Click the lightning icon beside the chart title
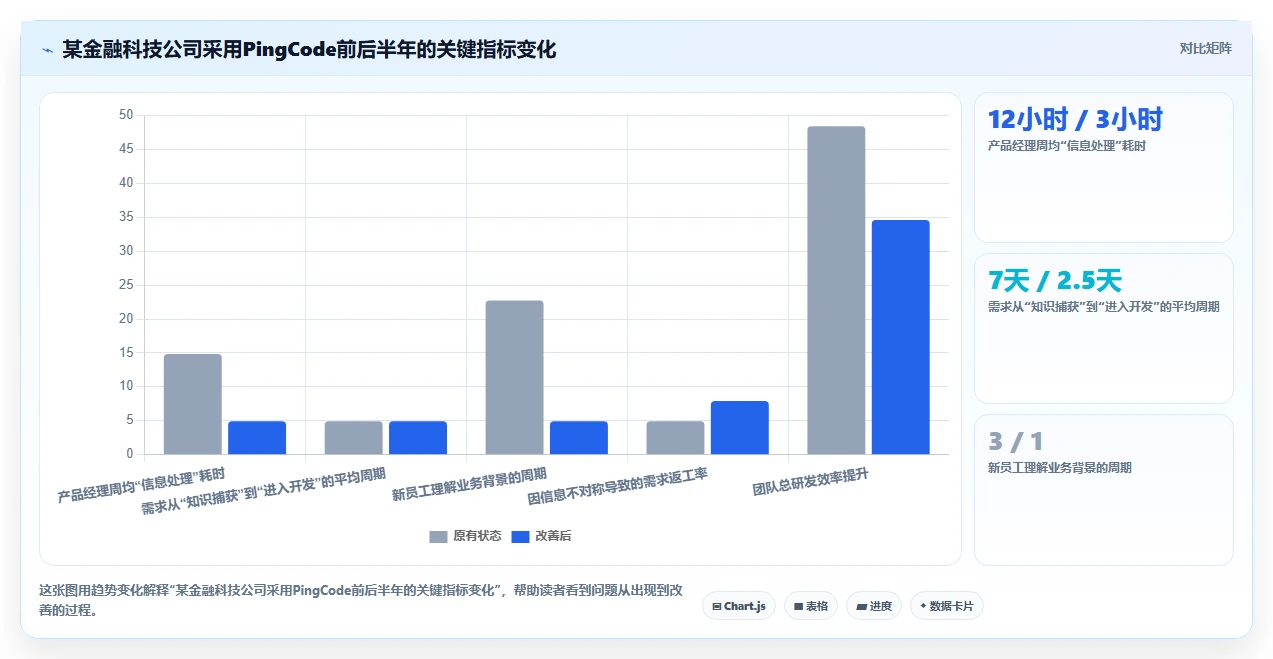 [x=47, y=49]
